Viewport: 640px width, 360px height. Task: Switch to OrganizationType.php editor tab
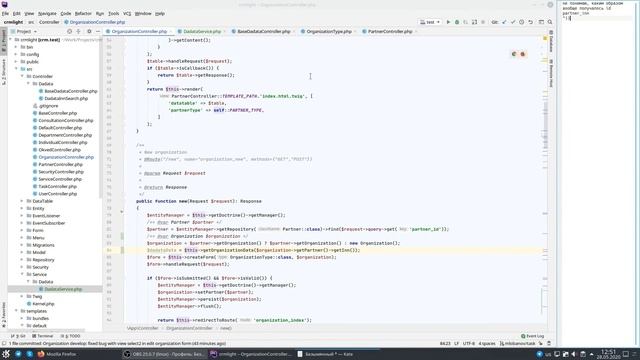click(329, 31)
